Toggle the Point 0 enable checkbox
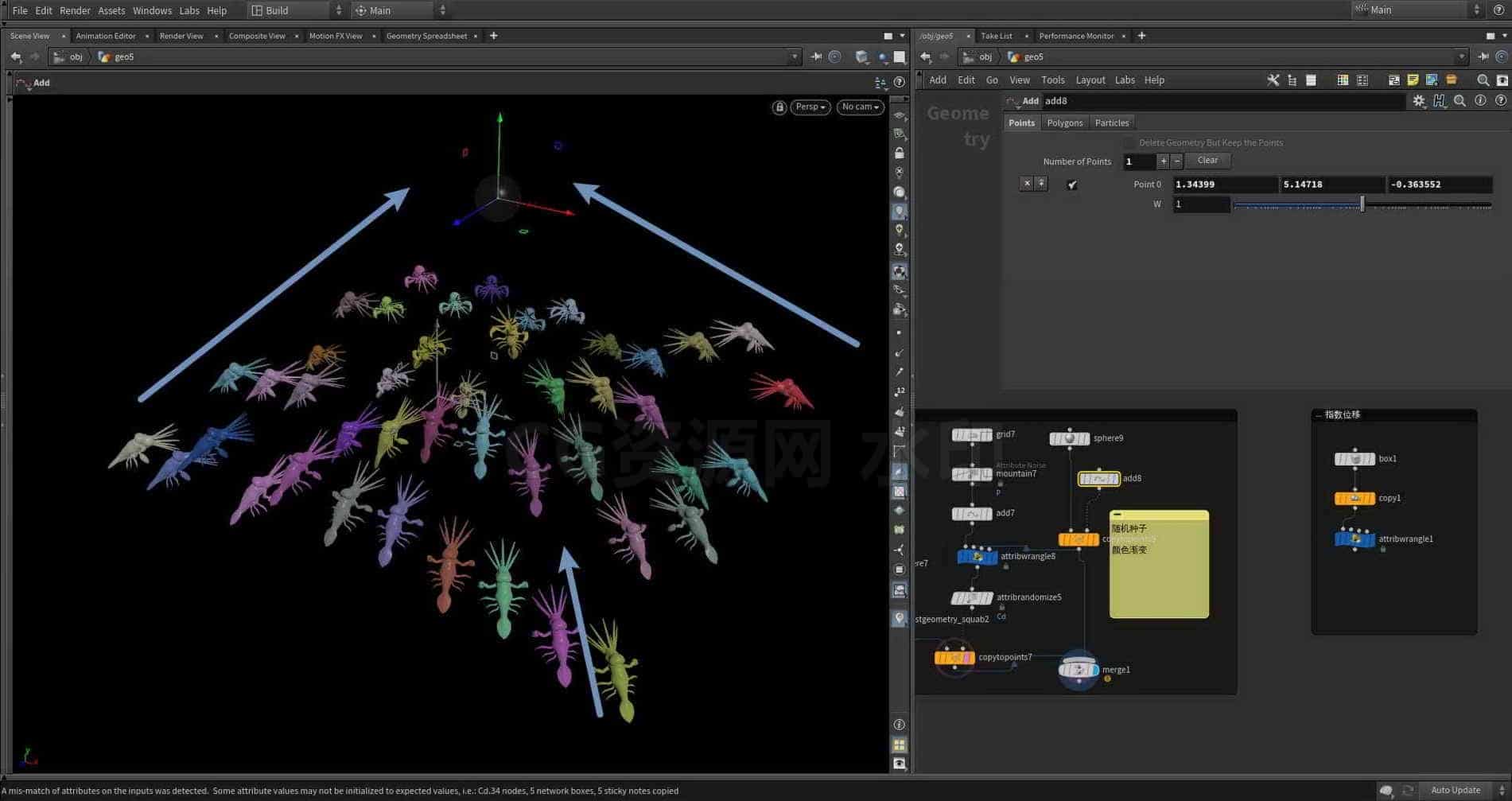The image size is (1512, 801). click(x=1072, y=185)
